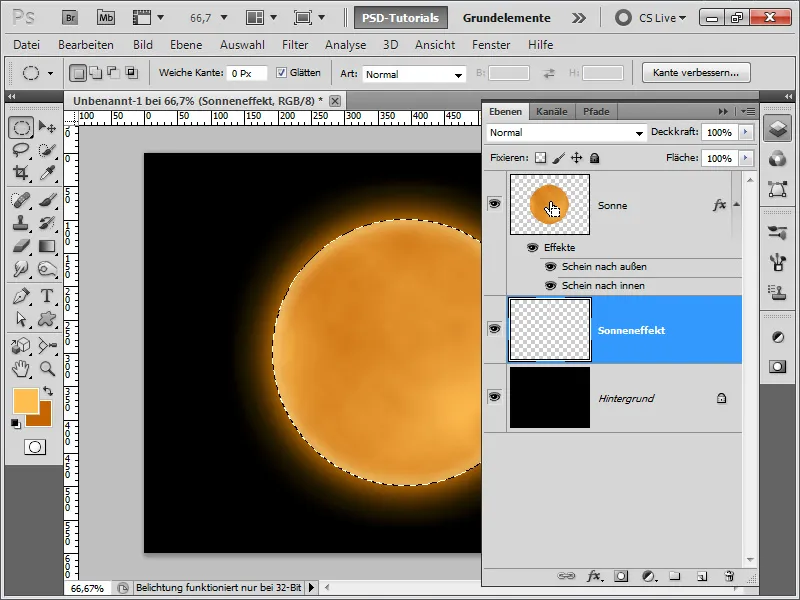Select the Zoom tool
Viewport: 800px width, 600px height.
[47, 368]
